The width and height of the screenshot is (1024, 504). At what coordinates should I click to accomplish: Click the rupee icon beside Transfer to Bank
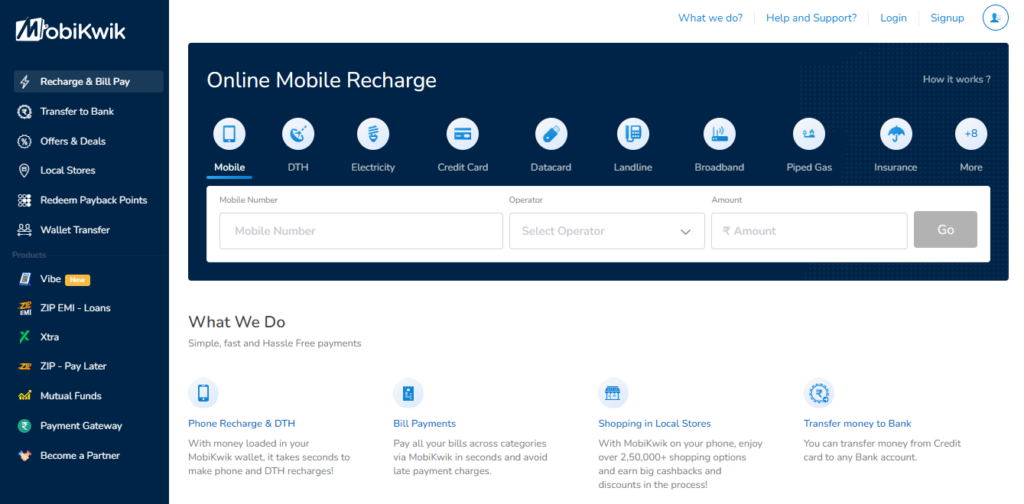[x=24, y=112]
